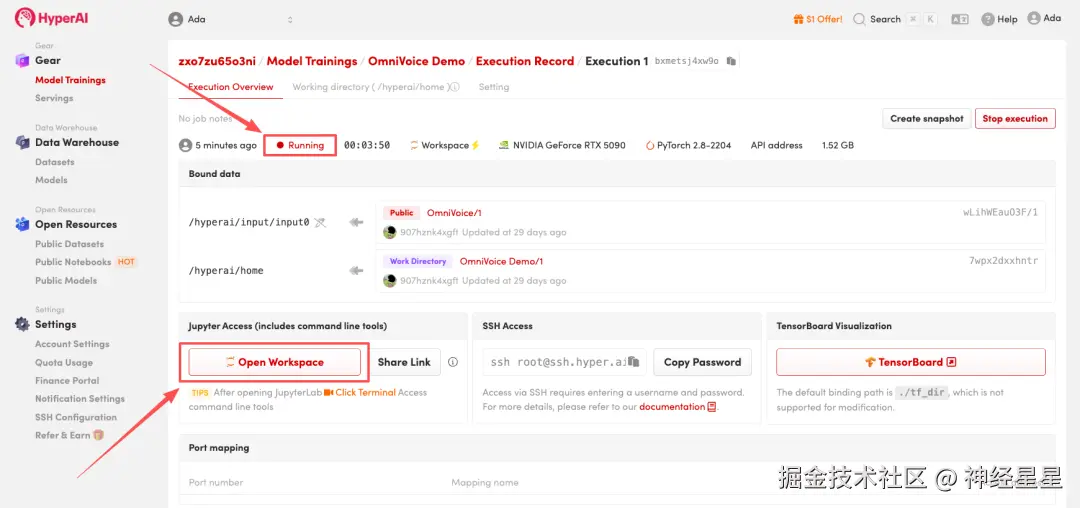Click the PyTorch flame icon
This screenshot has width=1080, height=508.
coord(650,145)
